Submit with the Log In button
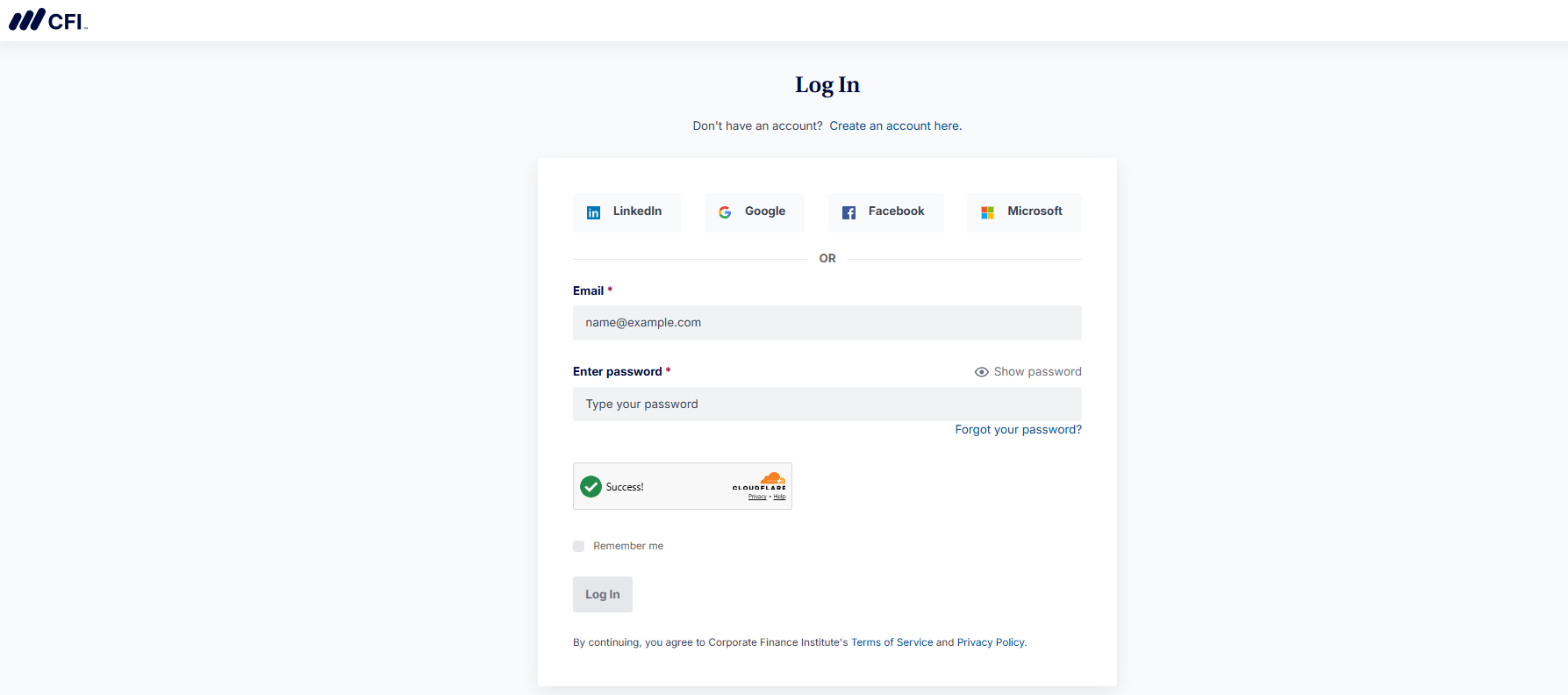The image size is (1568, 695). [603, 594]
